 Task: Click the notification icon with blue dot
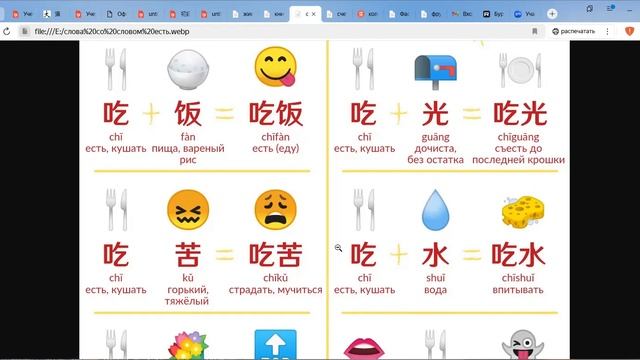coord(611,8)
